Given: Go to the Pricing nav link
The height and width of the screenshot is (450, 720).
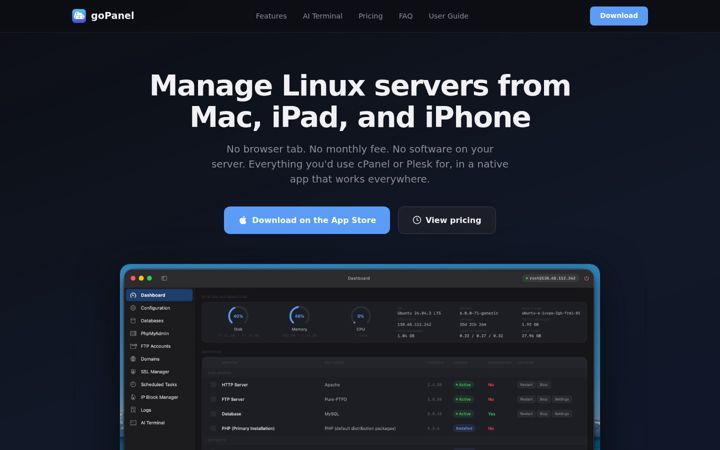Looking at the screenshot, I should point(371,16).
